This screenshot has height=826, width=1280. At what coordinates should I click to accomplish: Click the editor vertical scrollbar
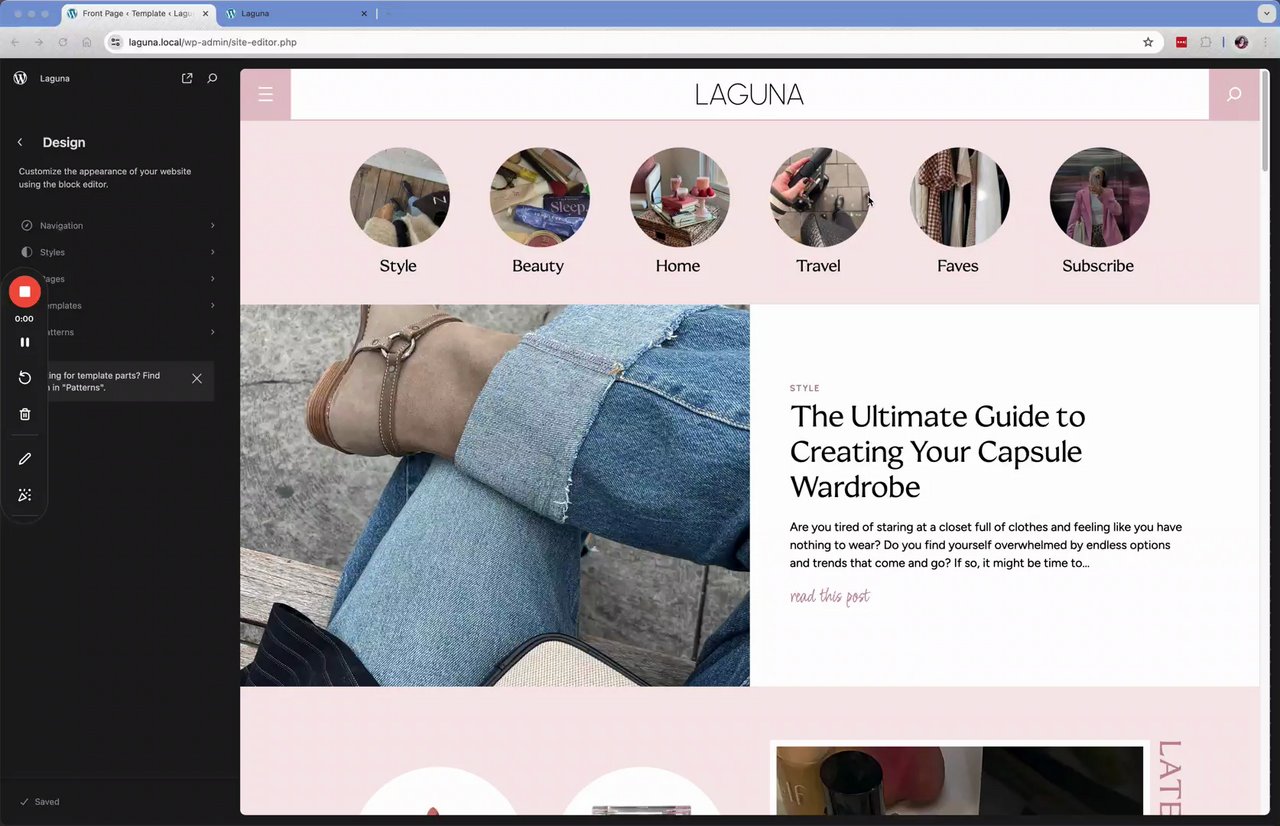(1265, 120)
